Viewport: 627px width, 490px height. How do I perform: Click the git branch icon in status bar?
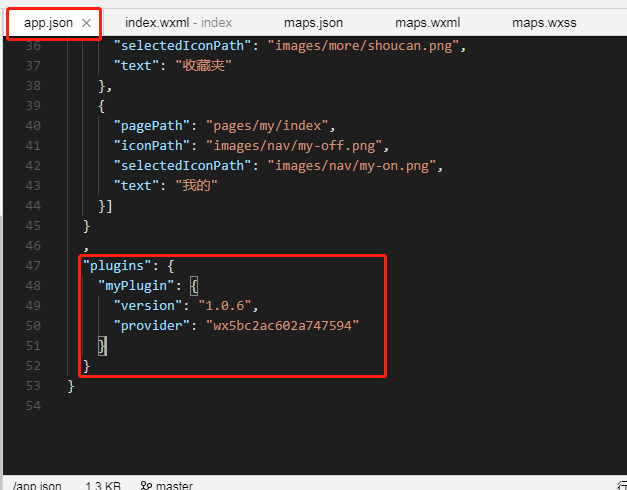tap(146, 486)
